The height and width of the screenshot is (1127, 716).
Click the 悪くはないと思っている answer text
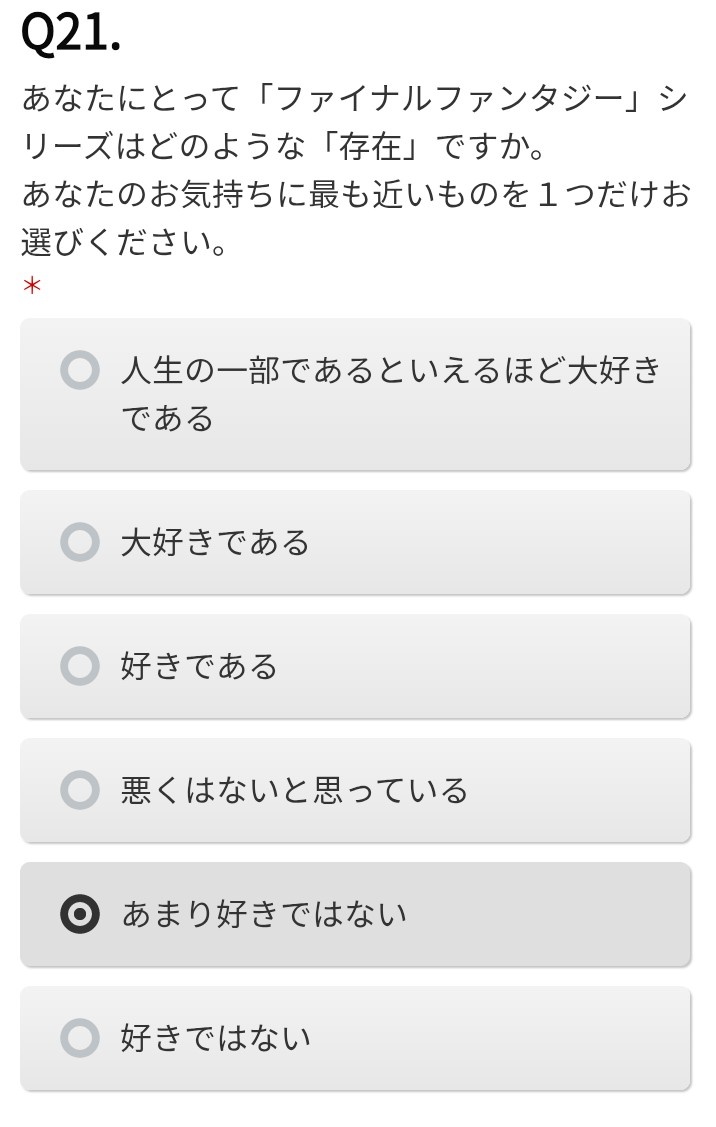click(294, 790)
